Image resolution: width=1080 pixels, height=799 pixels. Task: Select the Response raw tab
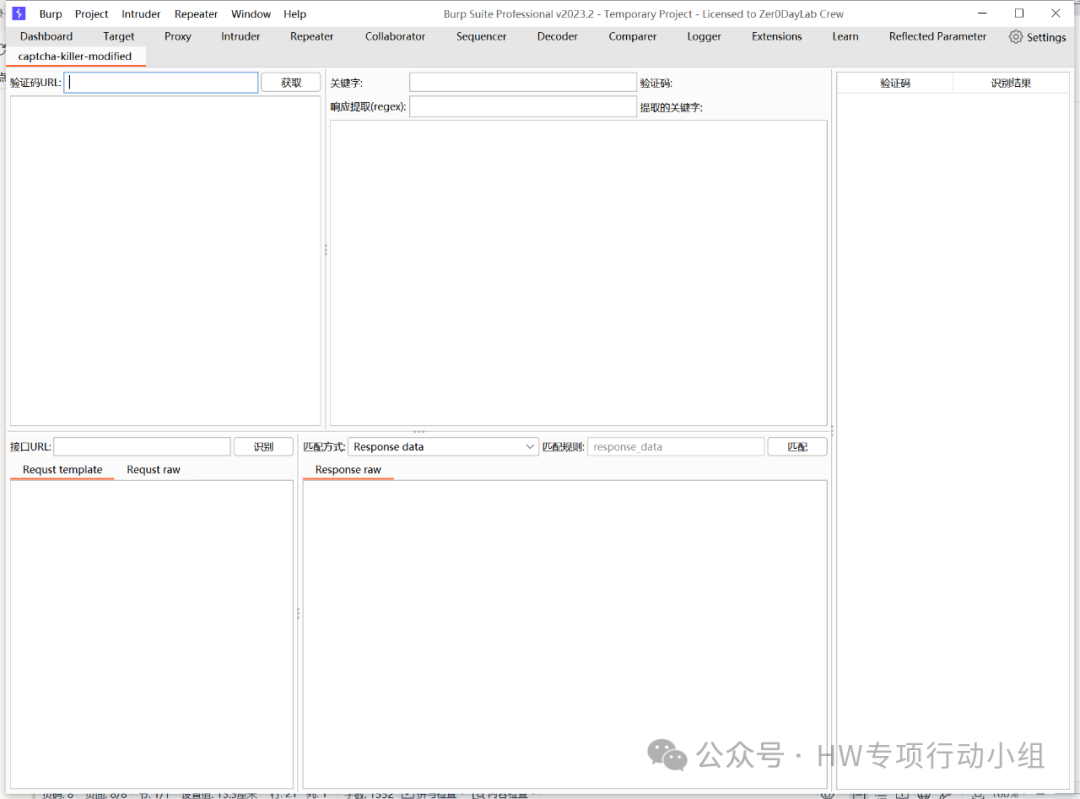[x=348, y=470]
